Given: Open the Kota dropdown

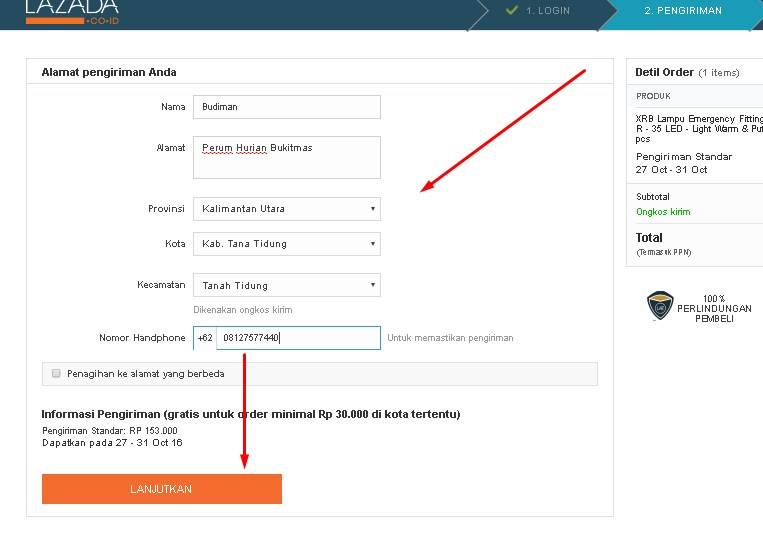Looking at the screenshot, I should [x=287, y=244].
